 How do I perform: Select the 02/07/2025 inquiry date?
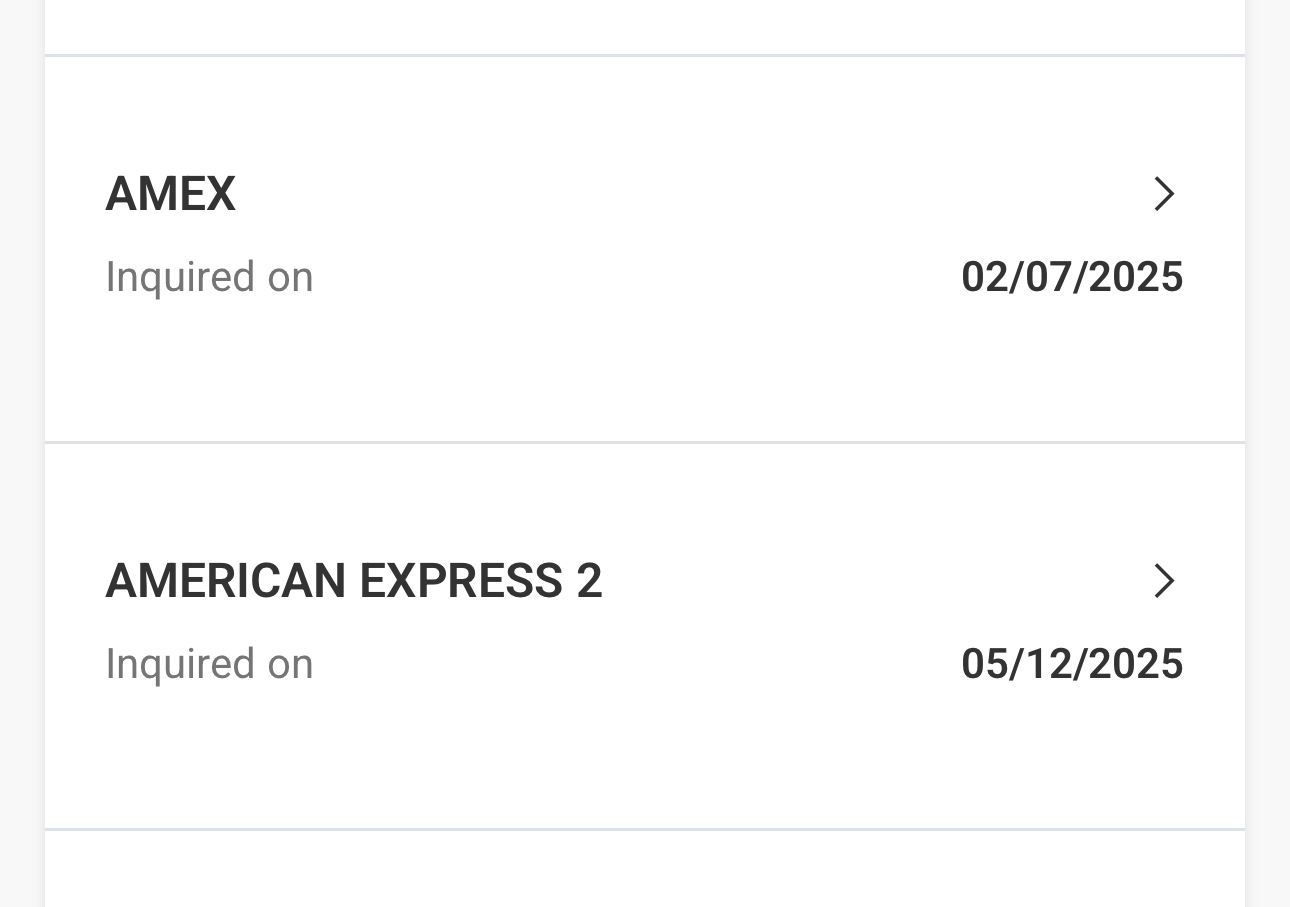(1072, 277)
